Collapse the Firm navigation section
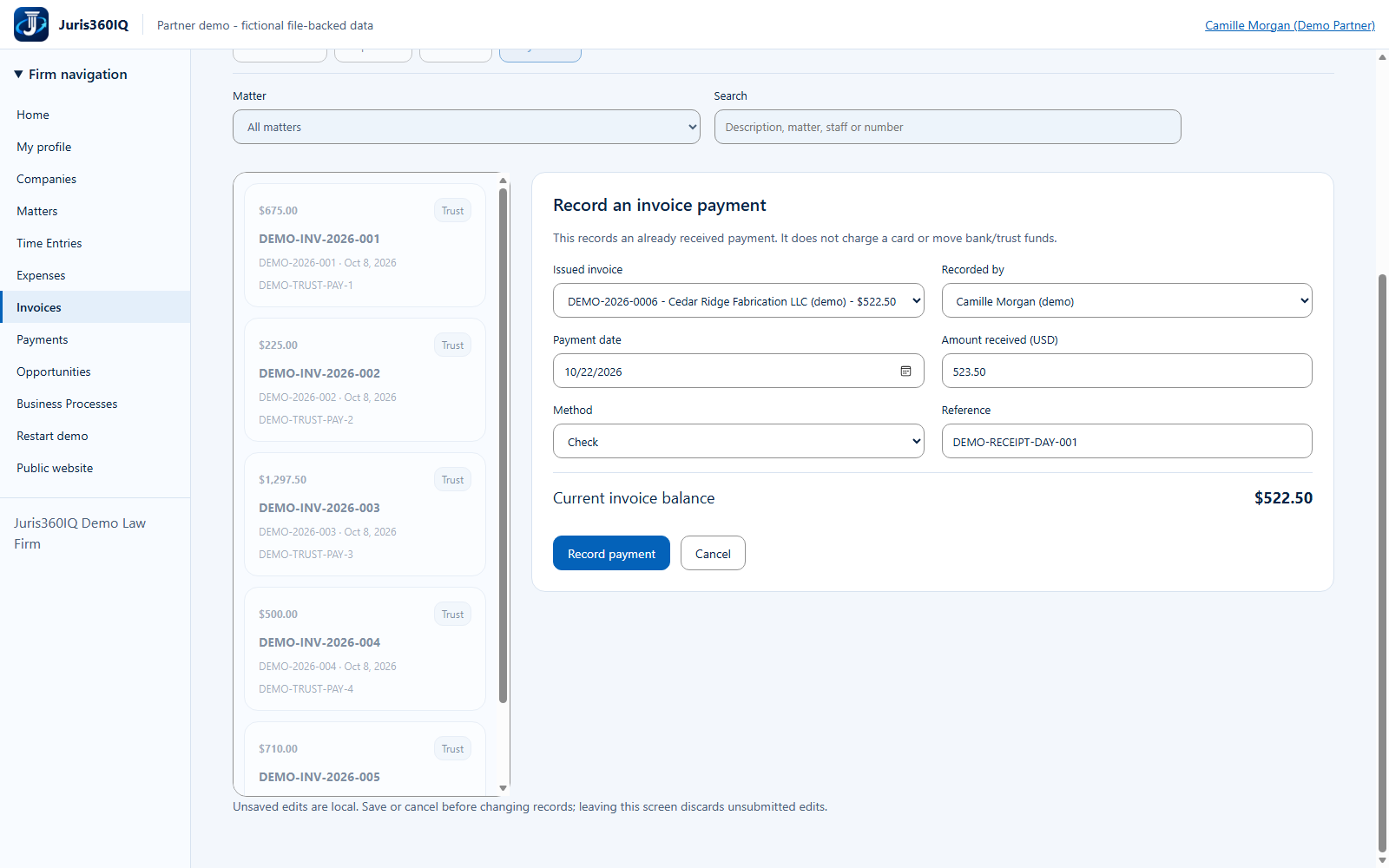Screen dimensions: 1389x868 click(x=71, y=75)
